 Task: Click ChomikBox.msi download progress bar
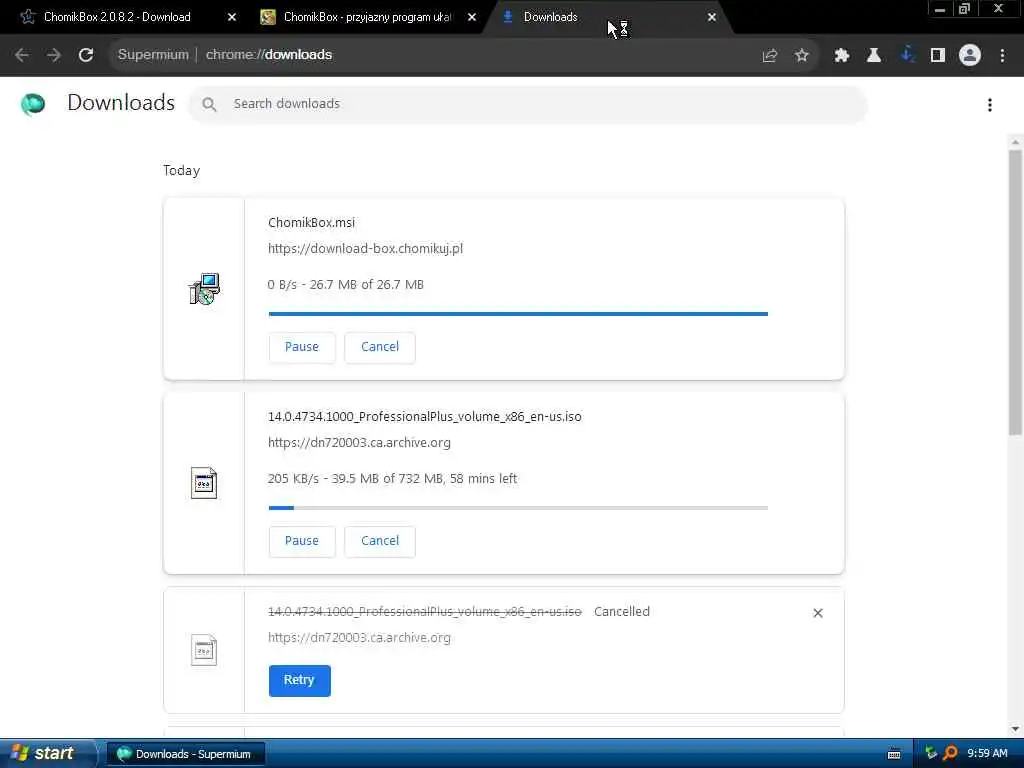[518, 313]
